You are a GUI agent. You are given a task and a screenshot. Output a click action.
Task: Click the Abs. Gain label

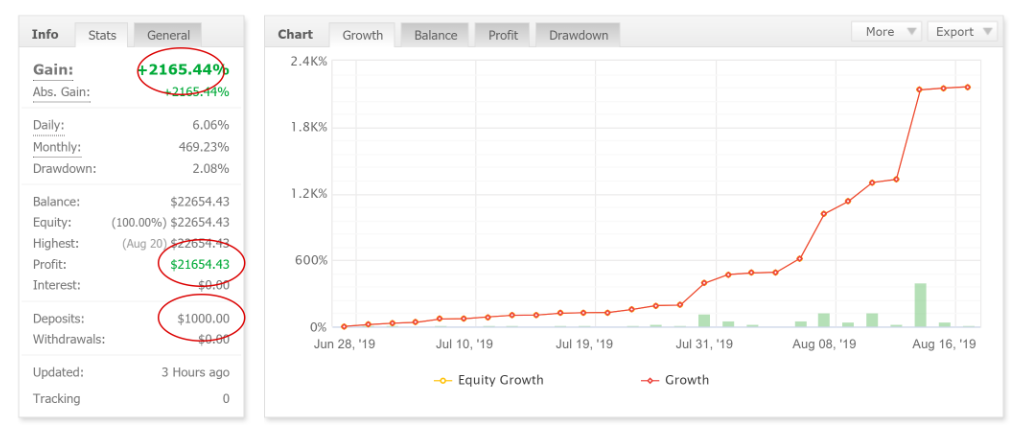(61, 92)
